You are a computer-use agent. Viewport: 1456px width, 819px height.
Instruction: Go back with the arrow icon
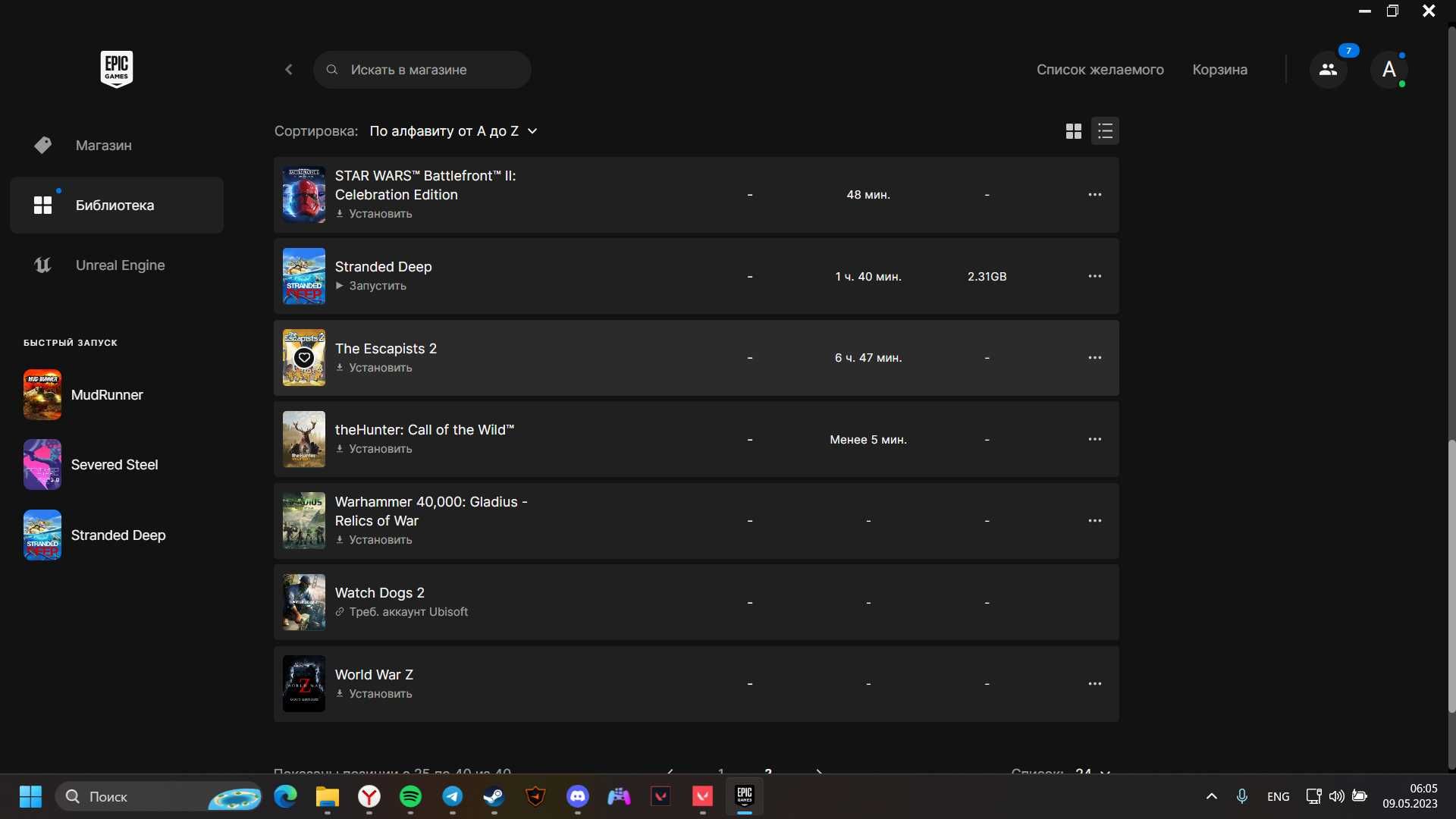[x=289, y=70]
